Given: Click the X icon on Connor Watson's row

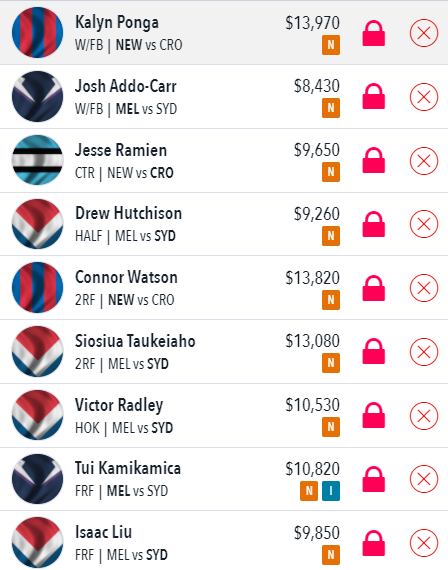Looking at the screenshot, I should coord(424,288).
